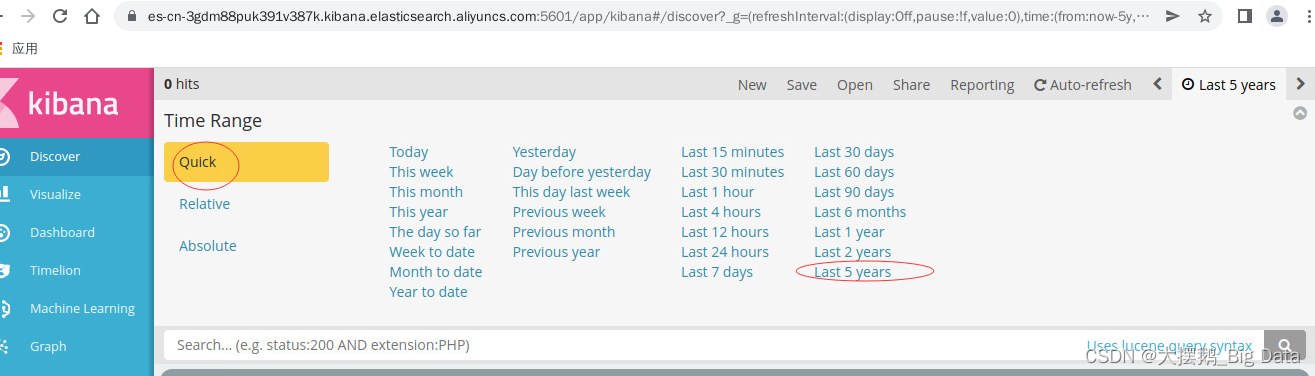The image size is (1315, 376).
Task: Choose Last 15 minutes range
Action: (x=733, y=152)
